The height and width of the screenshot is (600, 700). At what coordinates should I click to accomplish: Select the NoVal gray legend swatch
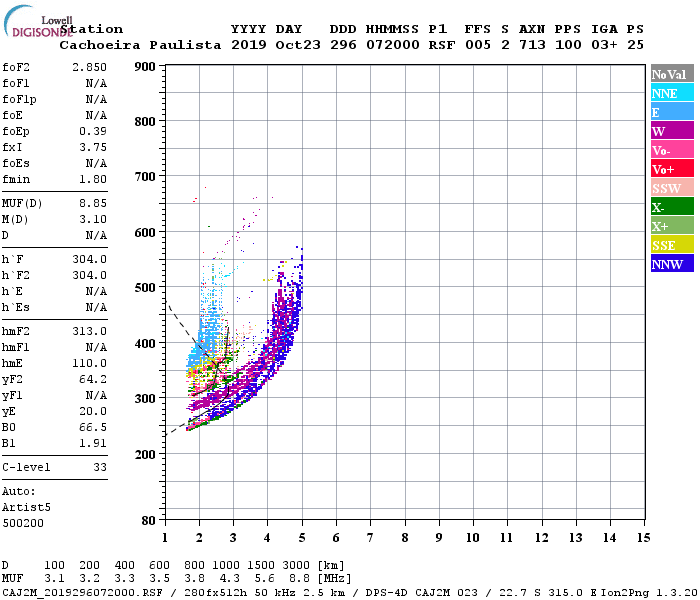672,74
